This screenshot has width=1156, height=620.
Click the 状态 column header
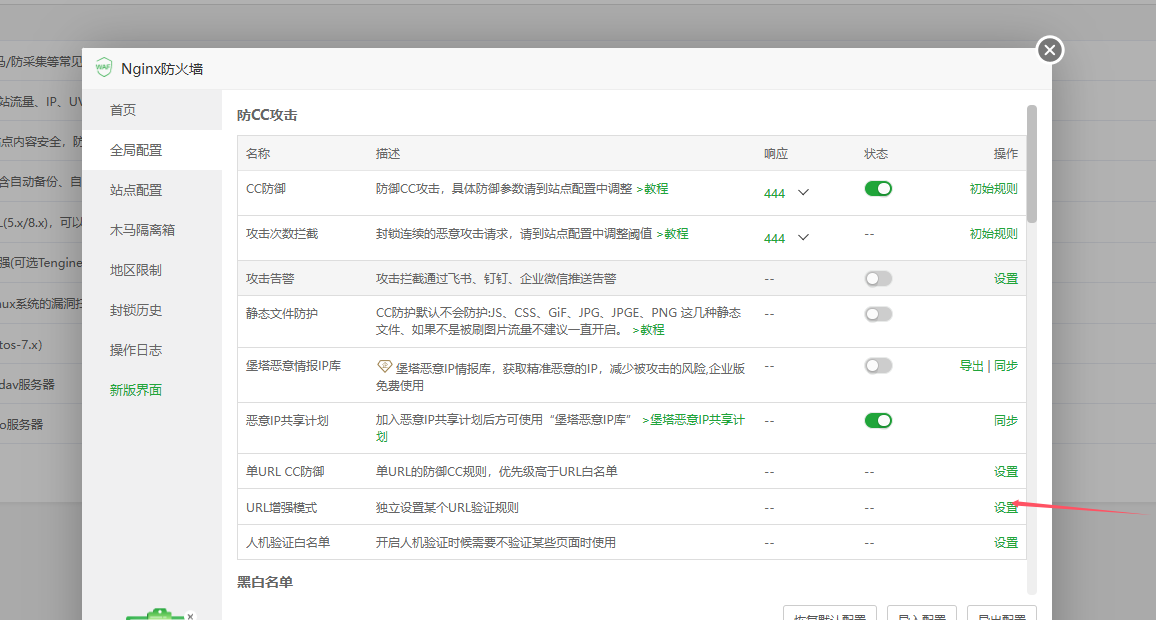876,153
